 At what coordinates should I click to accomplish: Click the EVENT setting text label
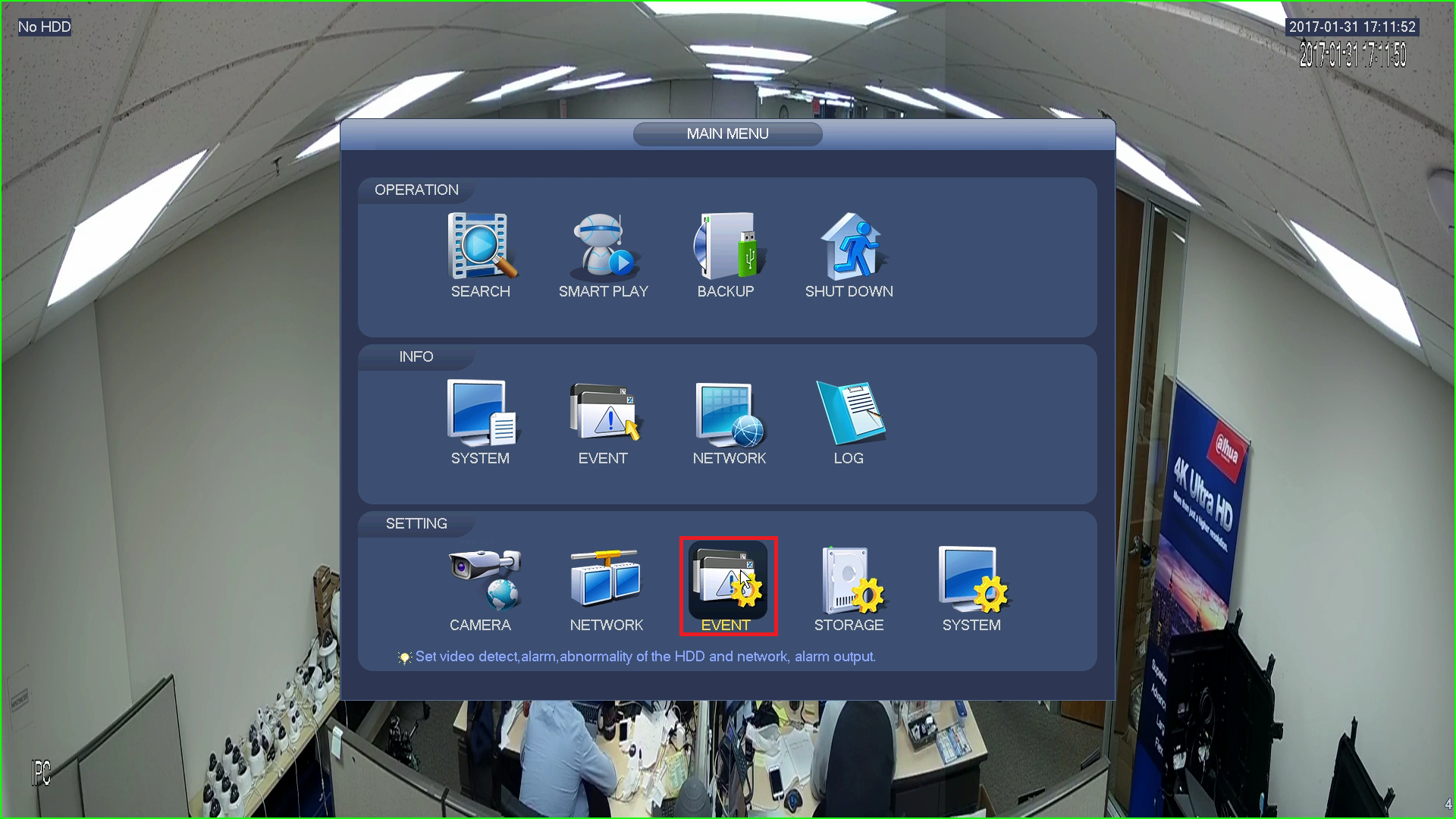pyautogui.click(x=726, y=626)
